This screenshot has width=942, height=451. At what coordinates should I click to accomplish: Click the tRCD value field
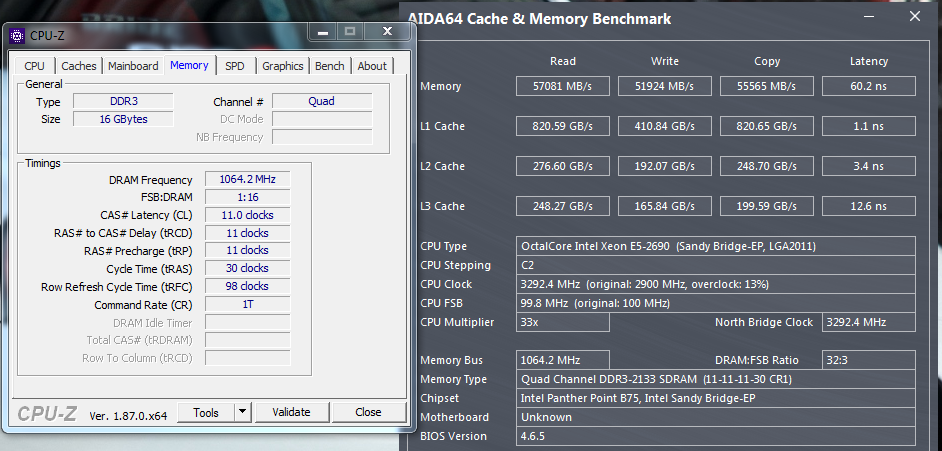click(248, 233)
